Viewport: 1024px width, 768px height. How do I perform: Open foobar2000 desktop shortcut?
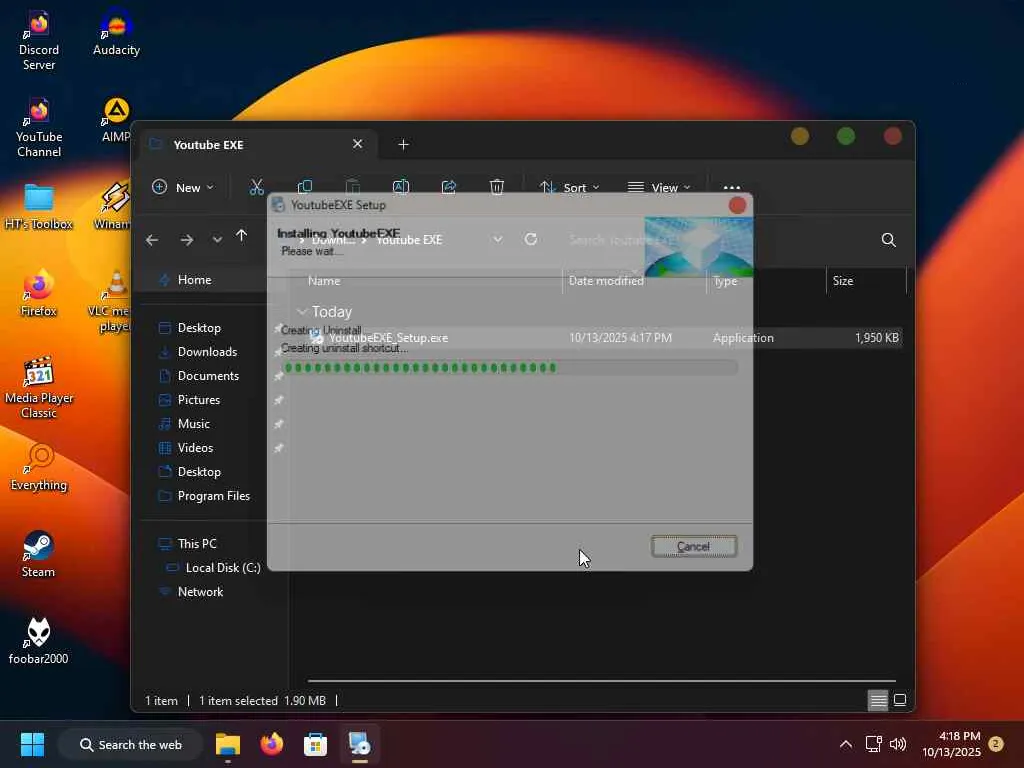coord(39,641)
